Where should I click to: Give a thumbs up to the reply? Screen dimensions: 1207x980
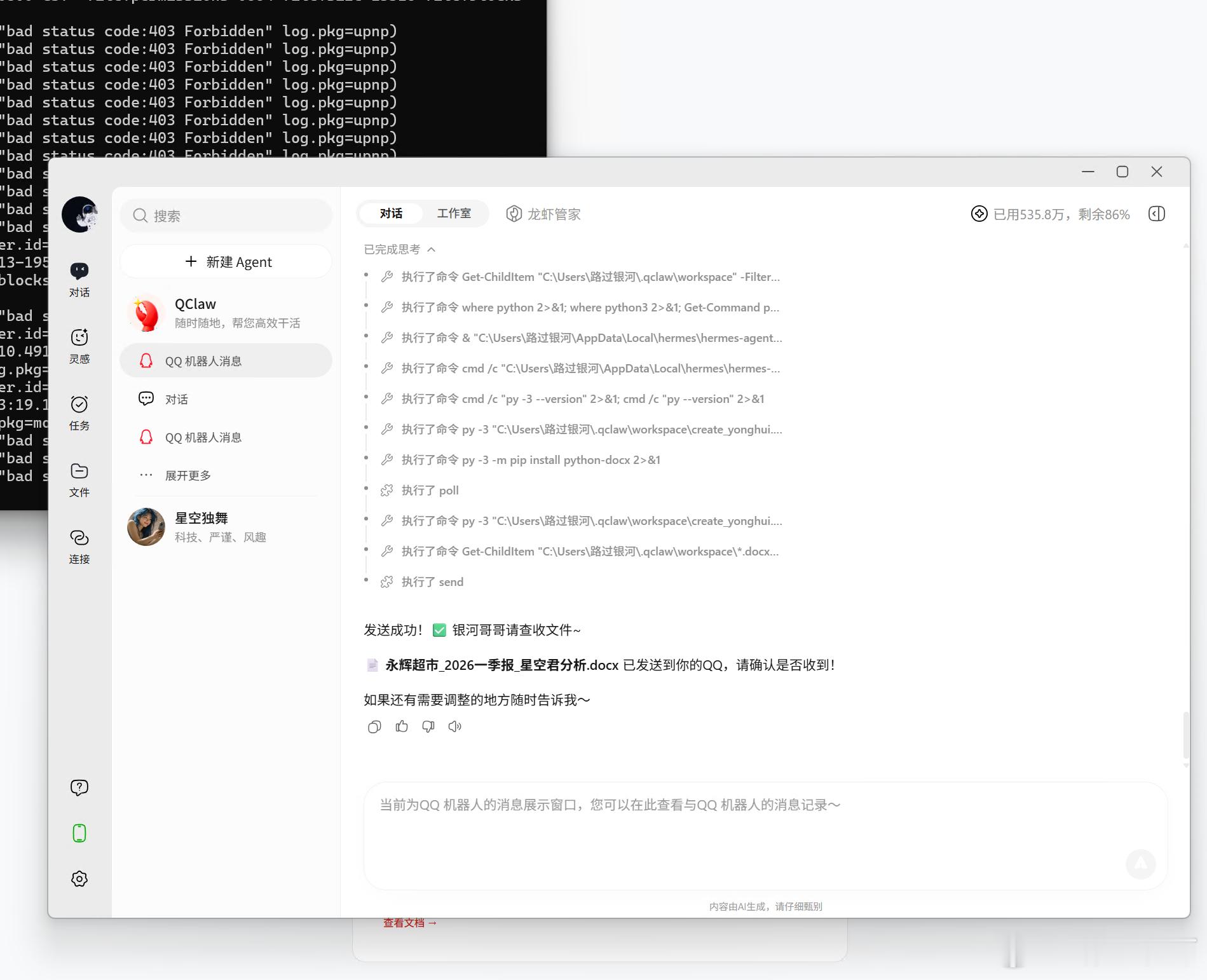401,726
